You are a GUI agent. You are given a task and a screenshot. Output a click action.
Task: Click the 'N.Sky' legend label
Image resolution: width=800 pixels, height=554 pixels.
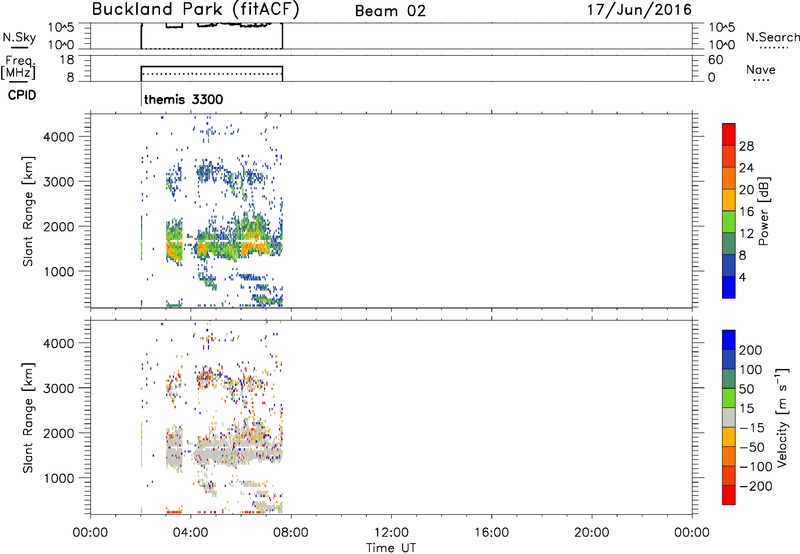click(x=19, y=37)
